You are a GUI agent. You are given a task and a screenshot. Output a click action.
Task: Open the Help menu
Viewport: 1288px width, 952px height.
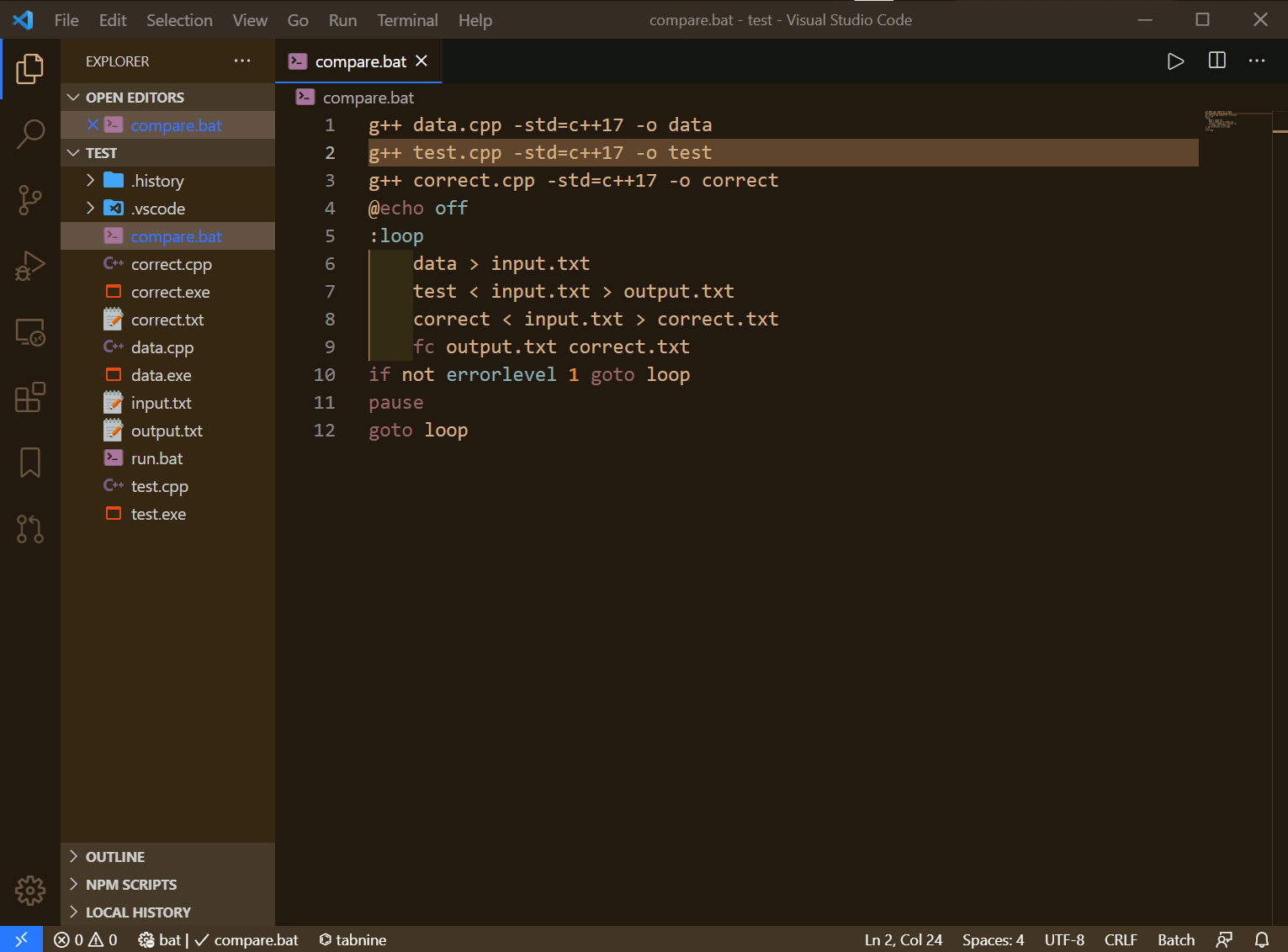[475, 20]
